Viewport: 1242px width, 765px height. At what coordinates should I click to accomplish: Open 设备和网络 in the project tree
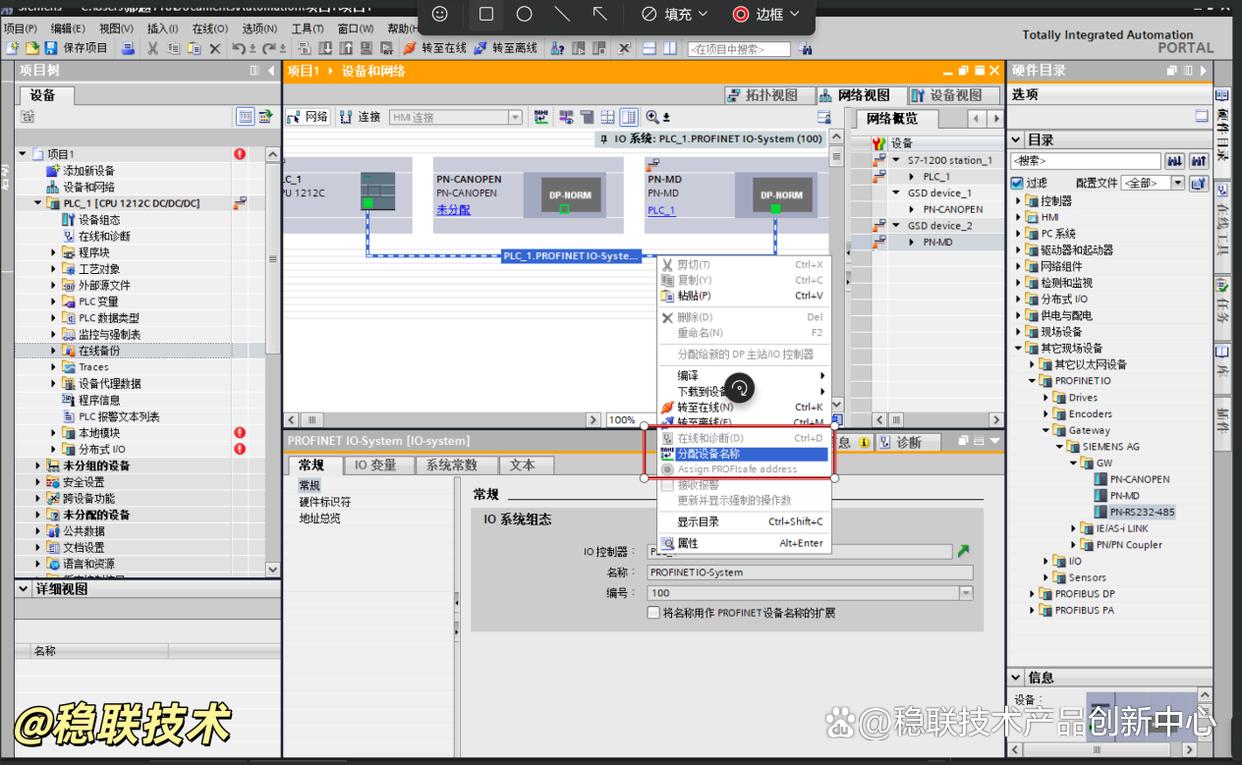coord(89,187)
